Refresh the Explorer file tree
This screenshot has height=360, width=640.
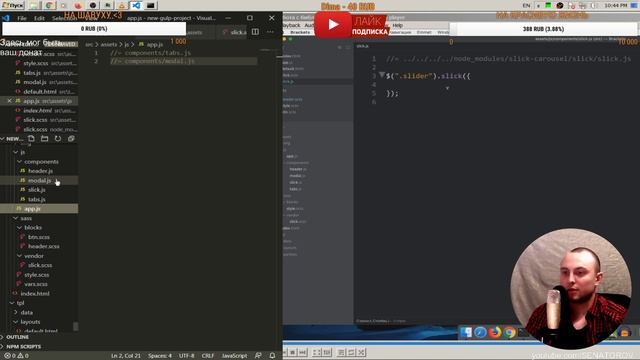click(x=58, y=139)
